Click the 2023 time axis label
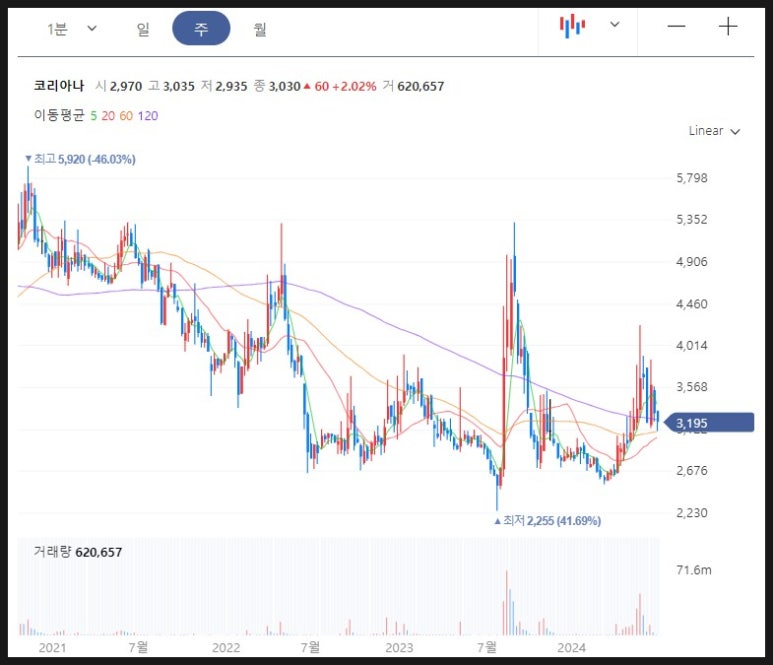773x665 pixels. 399,647
